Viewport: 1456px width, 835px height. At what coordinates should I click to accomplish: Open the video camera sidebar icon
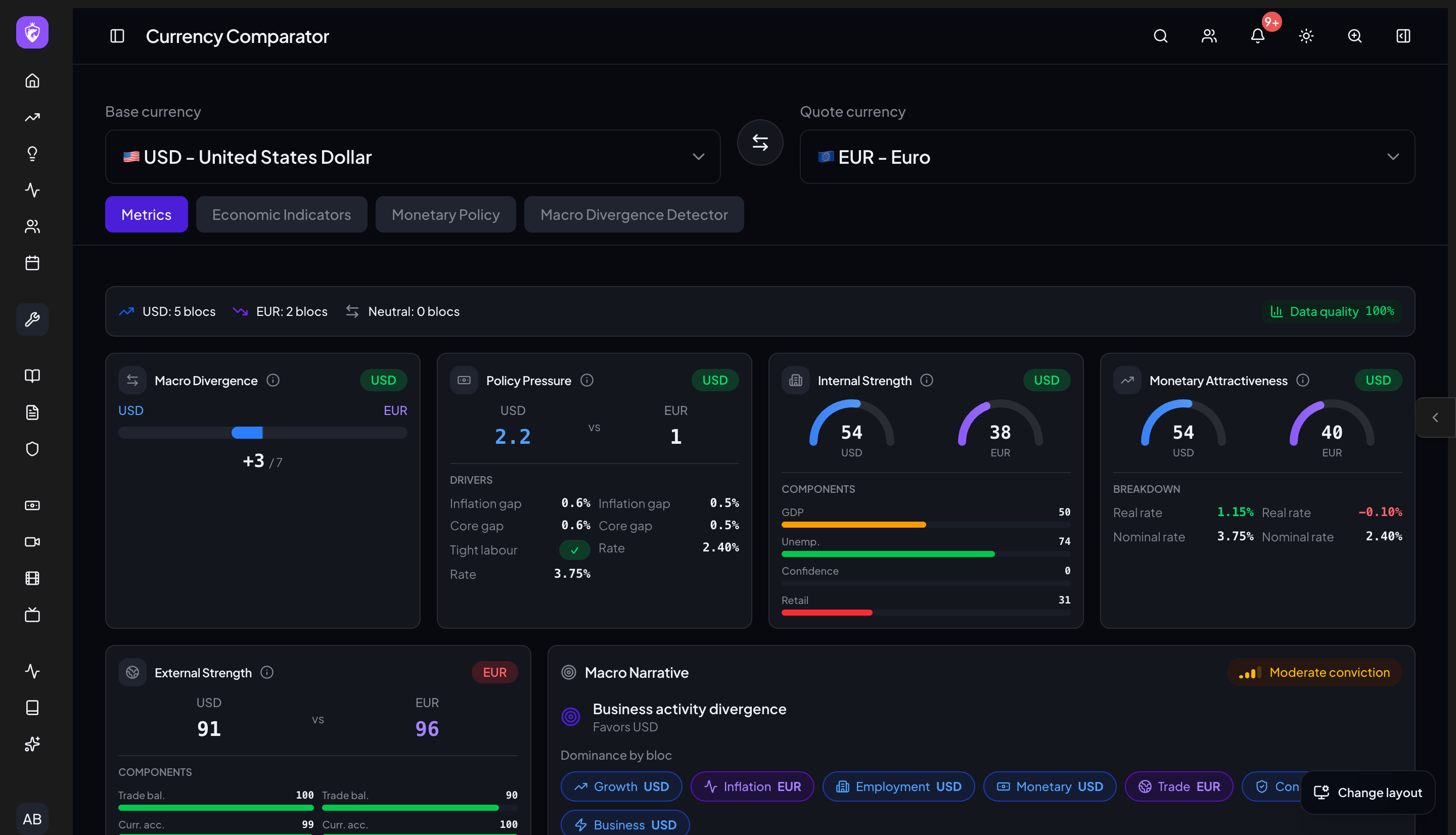click(32, 541)
